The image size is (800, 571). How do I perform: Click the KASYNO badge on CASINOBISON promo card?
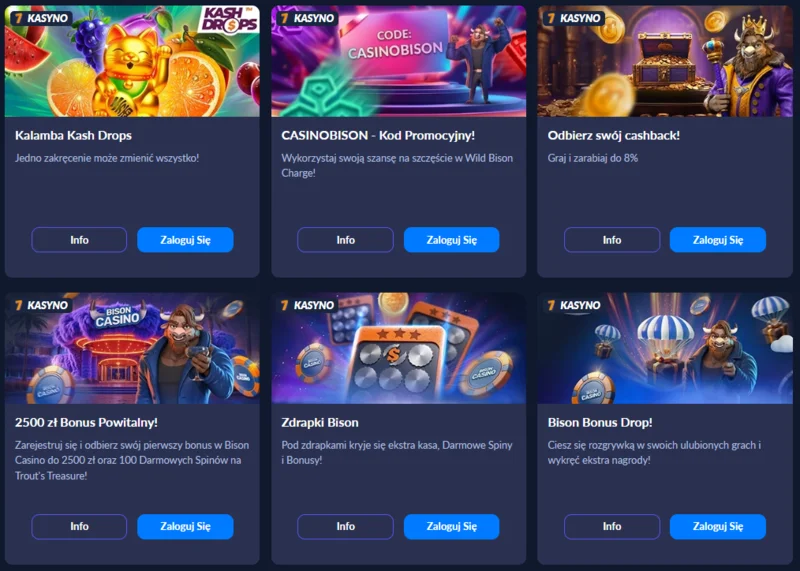coord(308,18)
